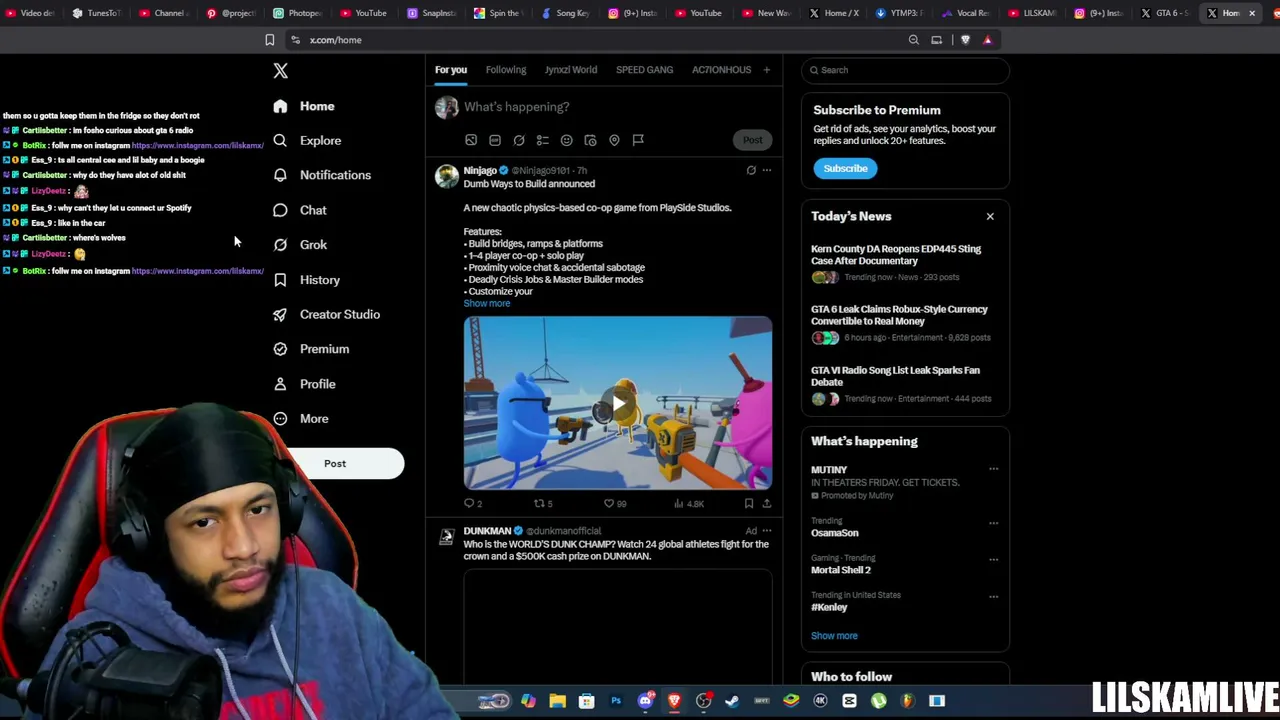Screen dimensions: 1280x720
Task: Open options for the OsamaSon trend
Action: 993,522
